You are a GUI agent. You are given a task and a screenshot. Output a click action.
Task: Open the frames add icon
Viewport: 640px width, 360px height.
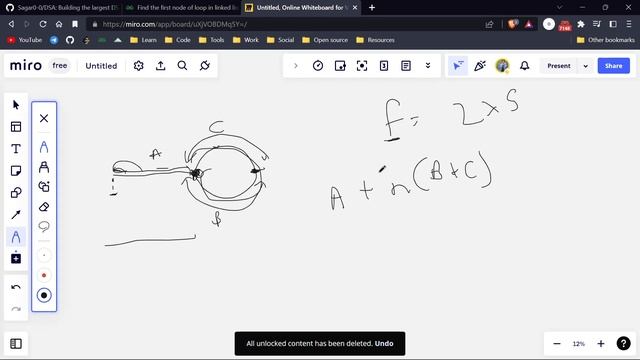click(340, 66)
